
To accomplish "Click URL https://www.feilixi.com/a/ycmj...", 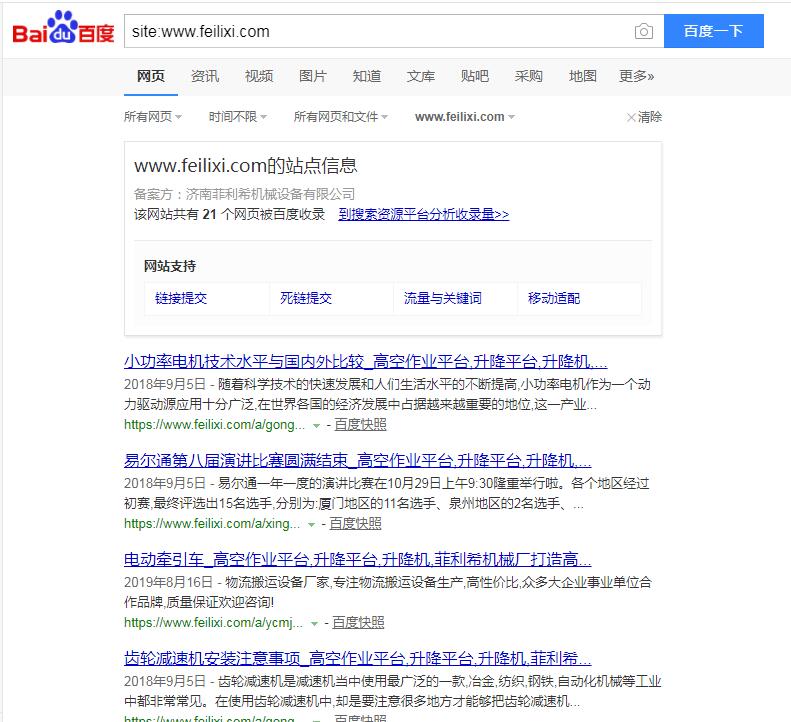I will click(x=213, y=623).
